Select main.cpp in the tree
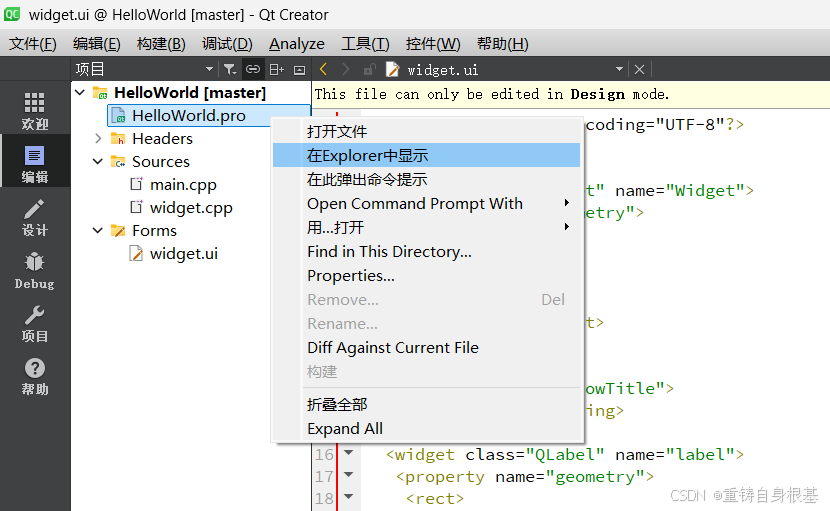The image size is (830, 511). coord(183,184)
